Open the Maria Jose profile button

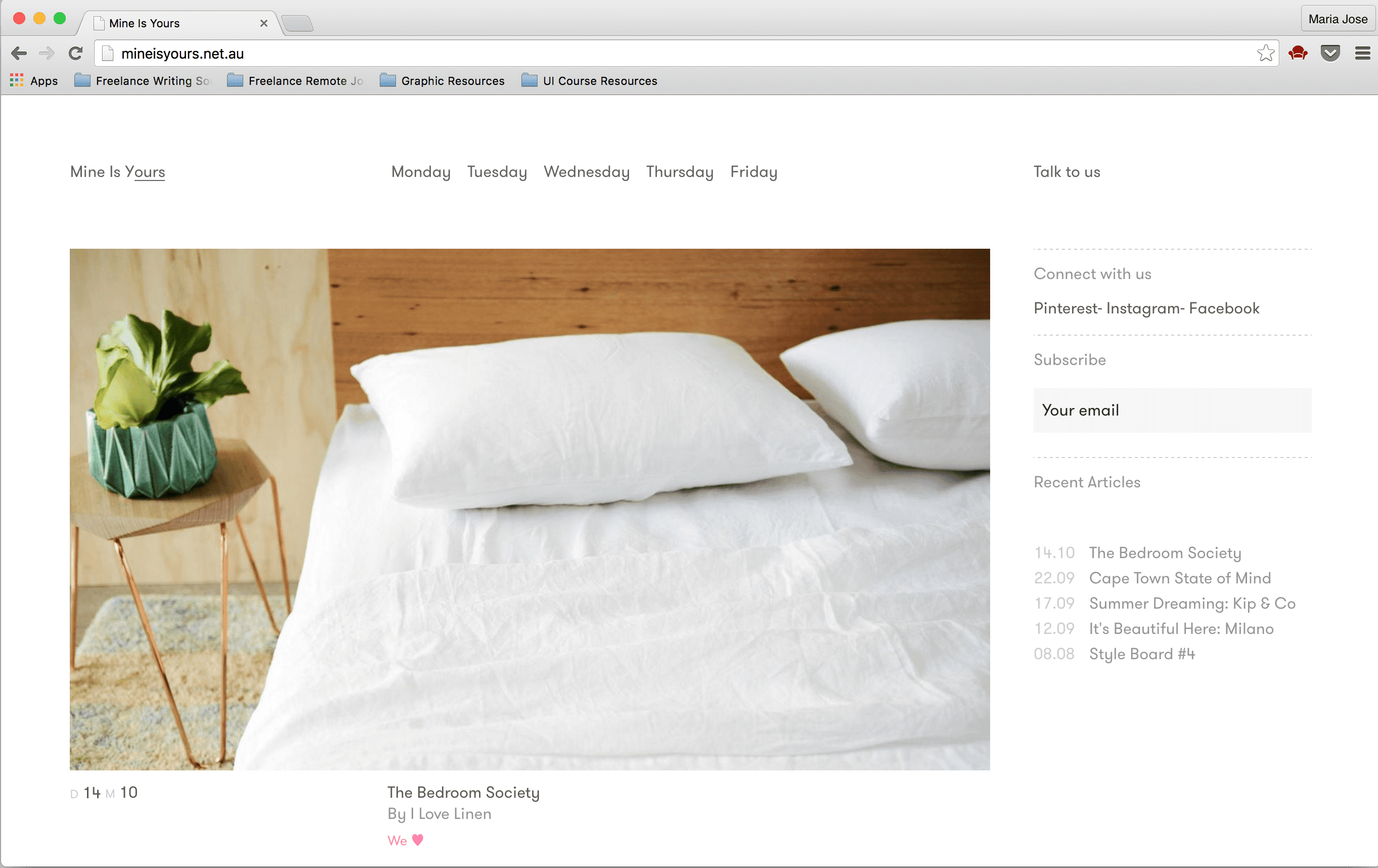(1338, 19)
